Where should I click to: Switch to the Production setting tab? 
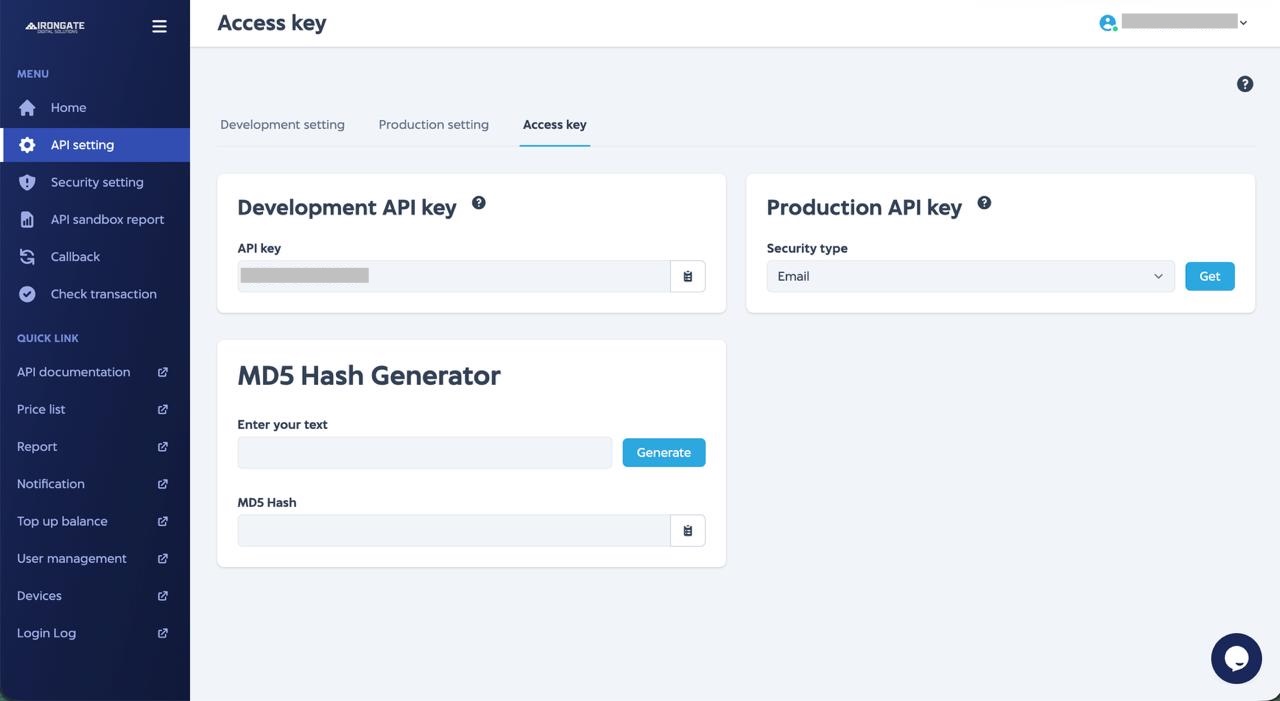click(x=433, y=124)
